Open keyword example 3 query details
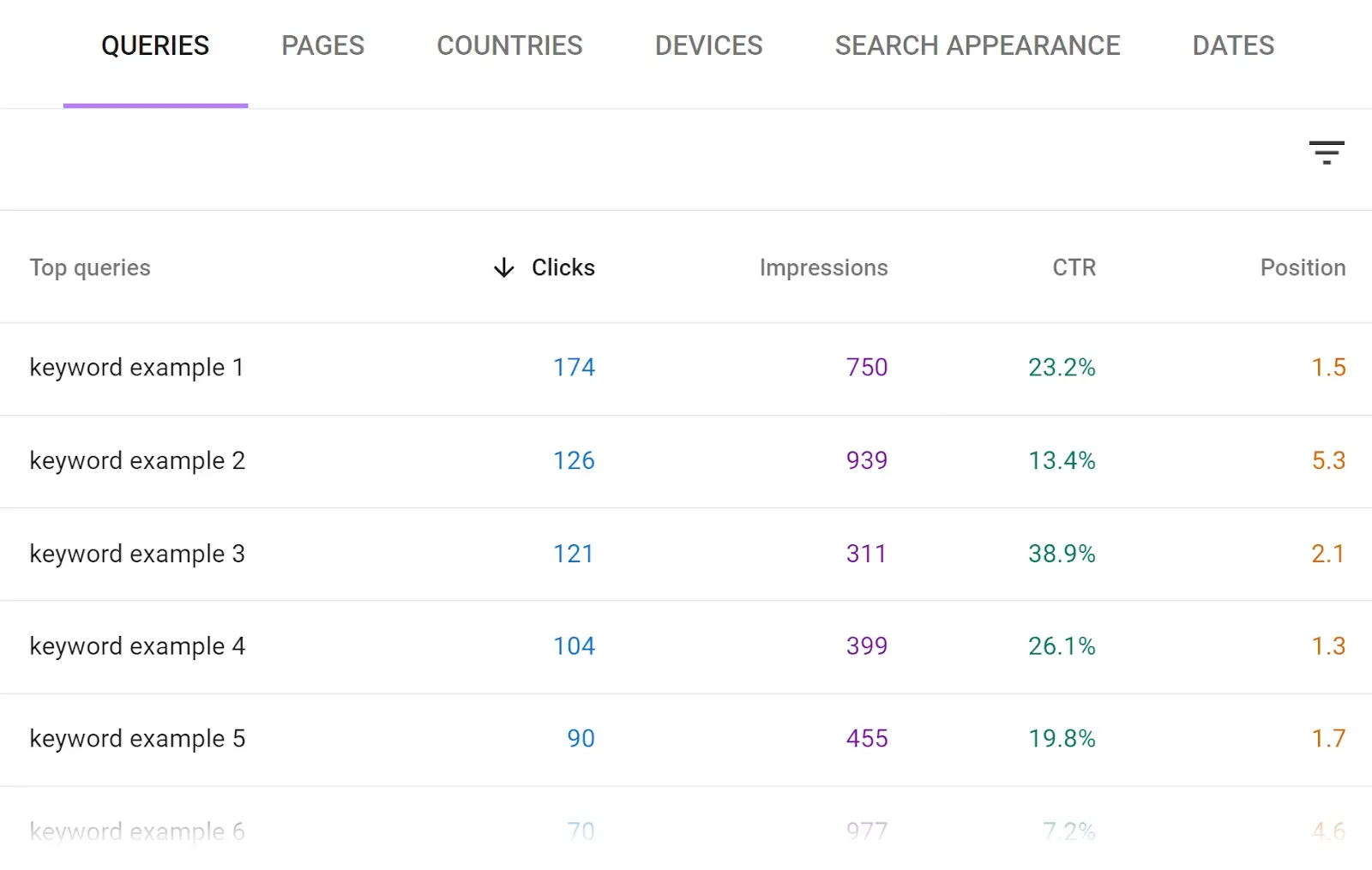 point(136,554)
